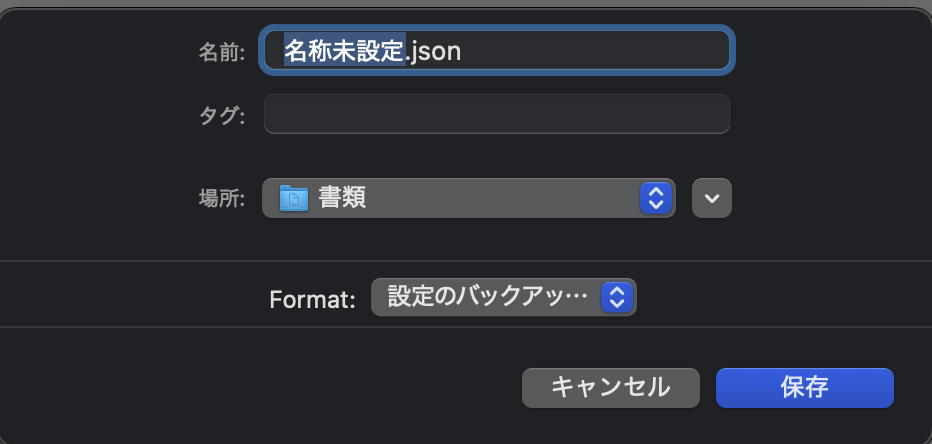This screenshot has height=444, width=932.
Task: Click the 設定のバックアッ… format text
Action: click(x=488, y=297)
